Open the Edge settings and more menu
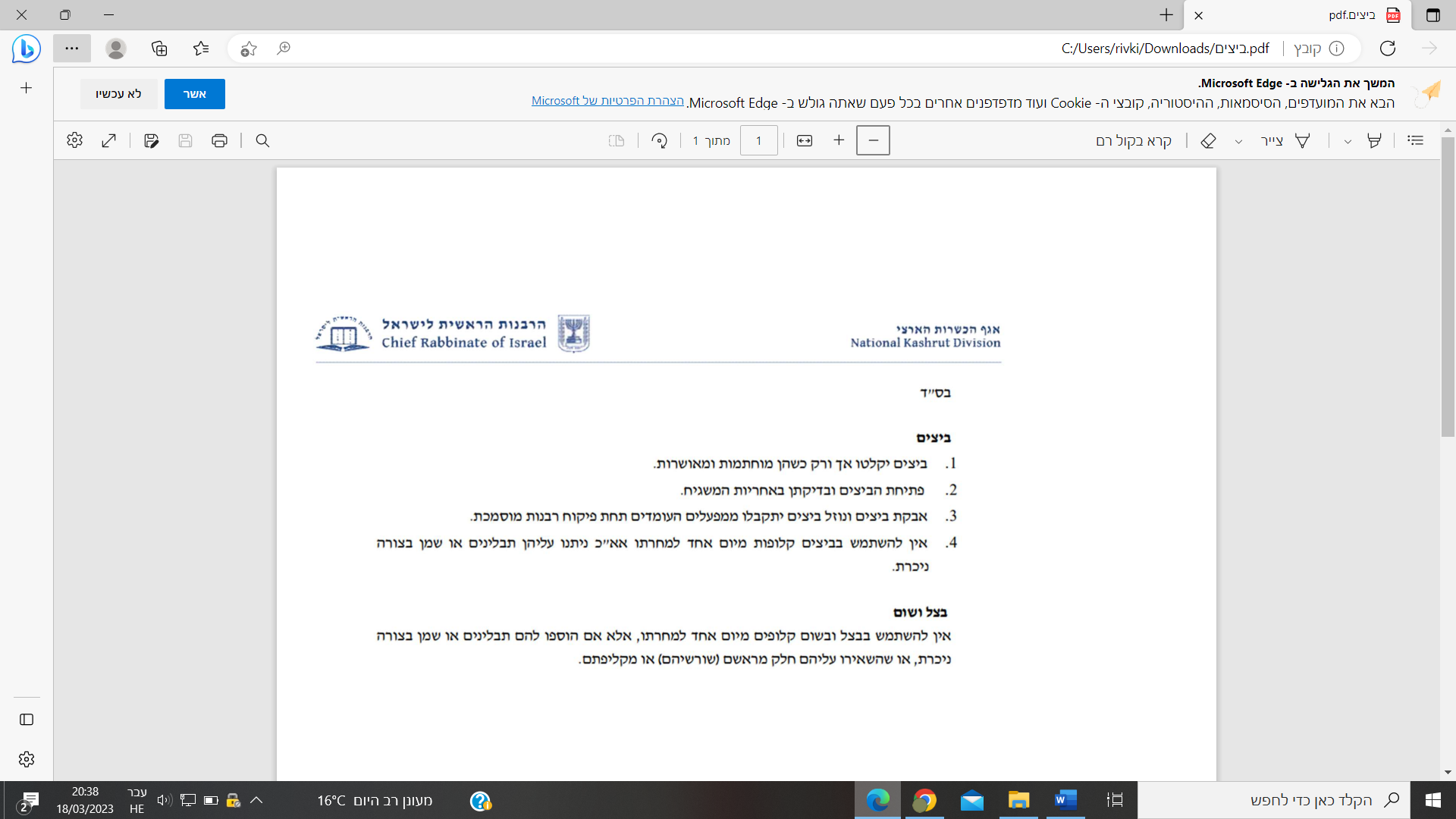This screenshot has width=1456, height=819. tap(72, 49)
